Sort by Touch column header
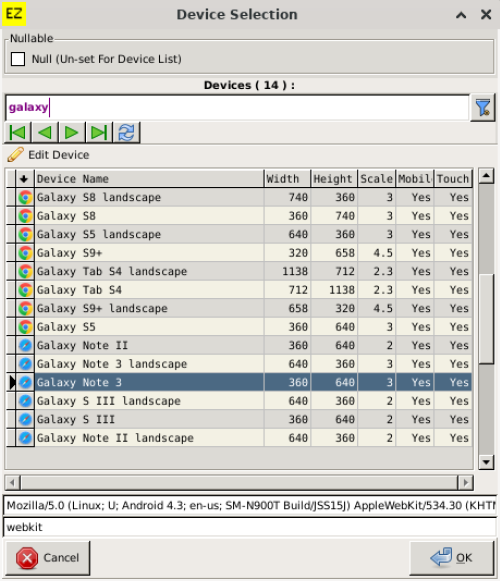The height and width of the screenshot is (581, 500). [453, 179]
